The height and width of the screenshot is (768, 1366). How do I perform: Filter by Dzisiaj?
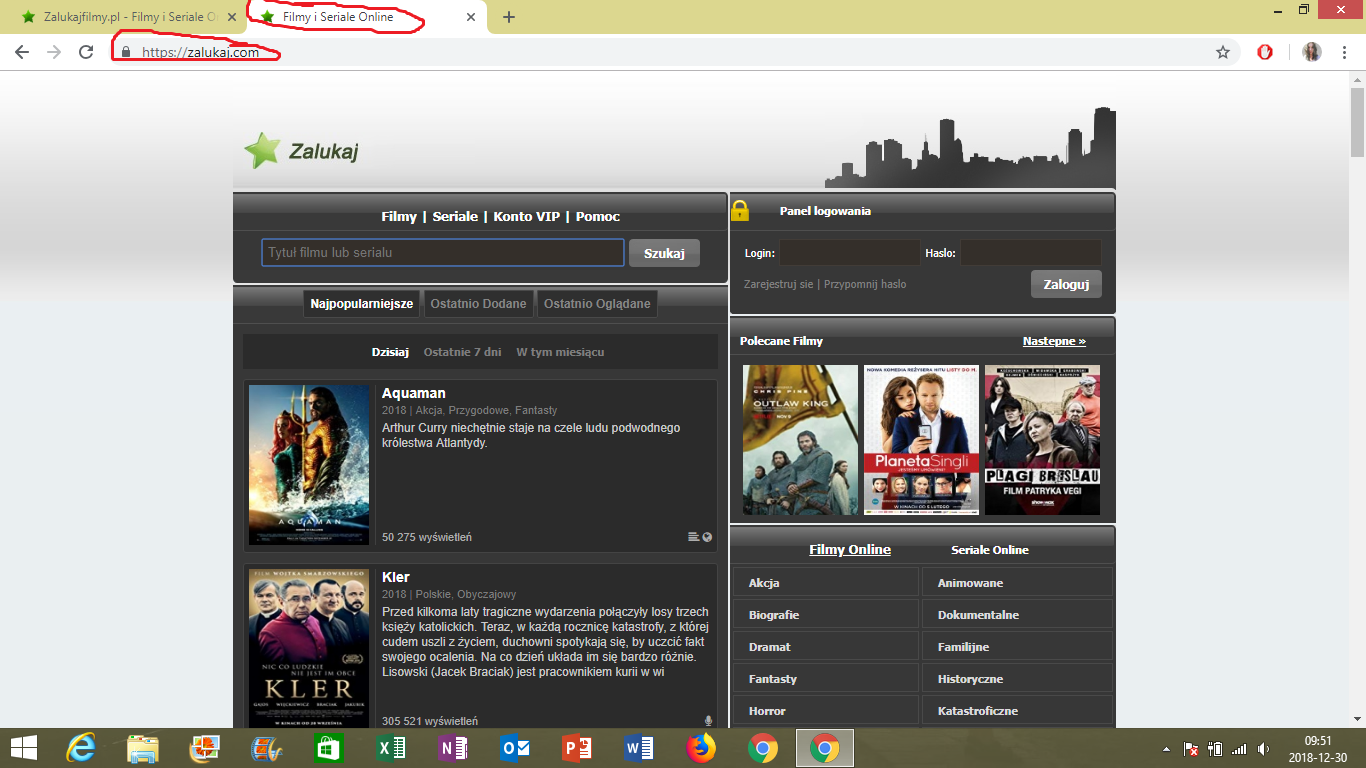390,352
